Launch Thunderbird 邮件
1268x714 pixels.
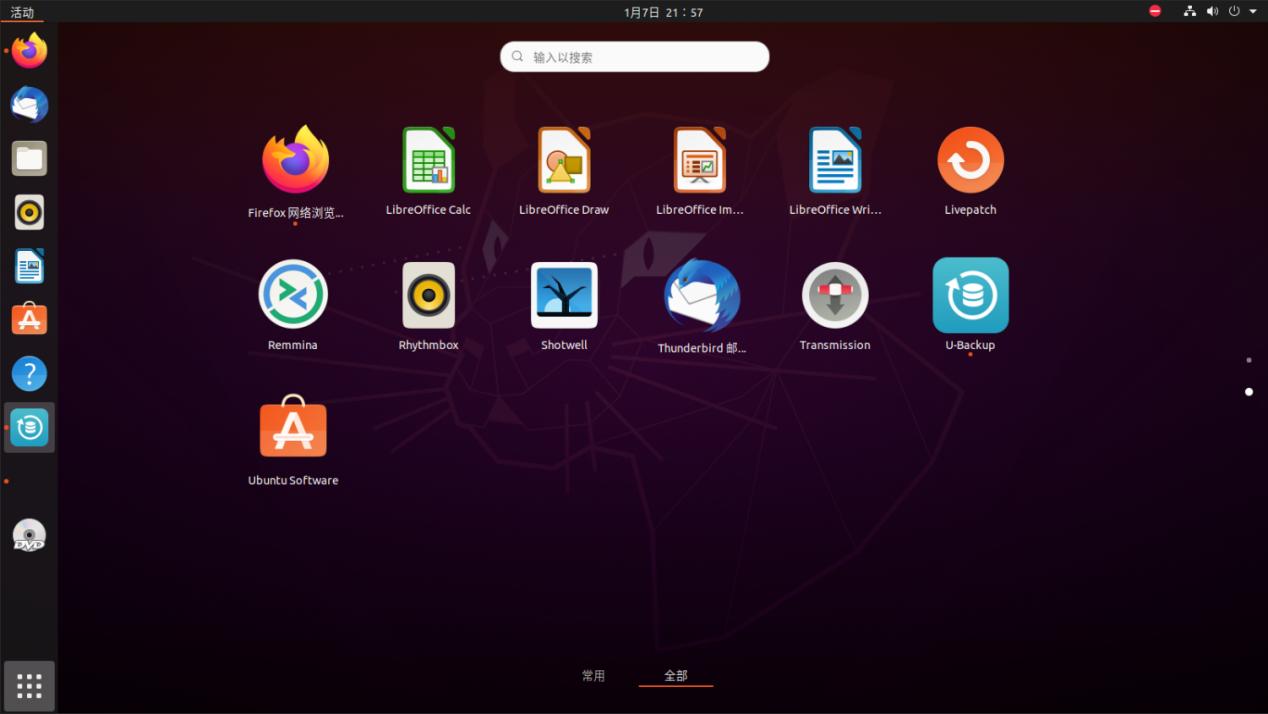[699, 295]
